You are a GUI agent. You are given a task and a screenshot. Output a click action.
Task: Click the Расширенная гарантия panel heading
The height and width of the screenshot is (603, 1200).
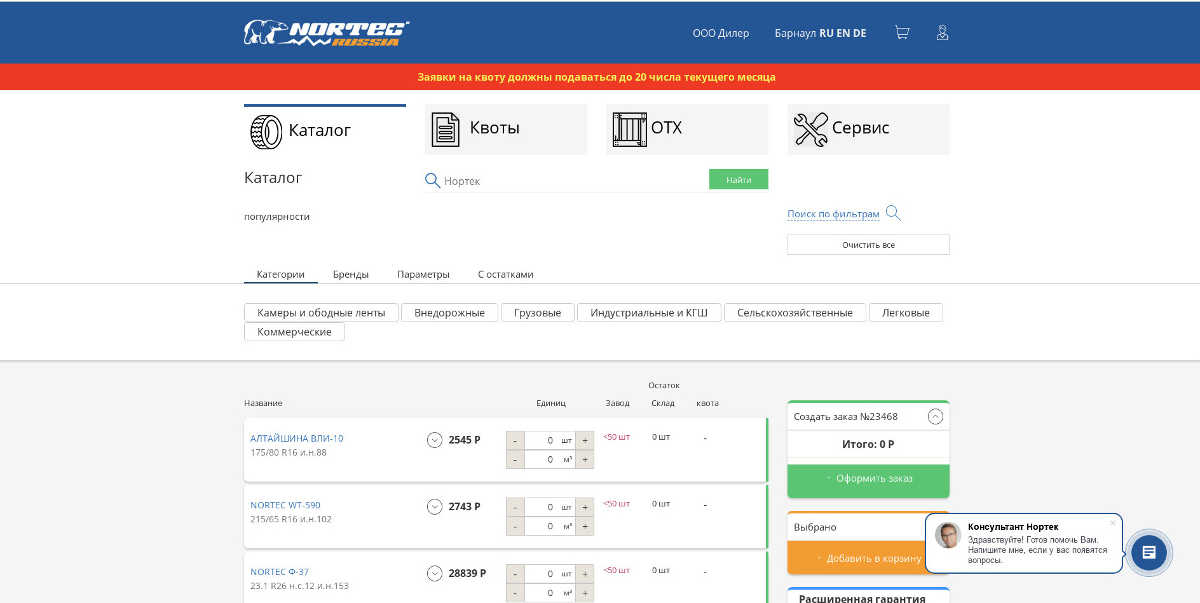[x=862, y=599]
